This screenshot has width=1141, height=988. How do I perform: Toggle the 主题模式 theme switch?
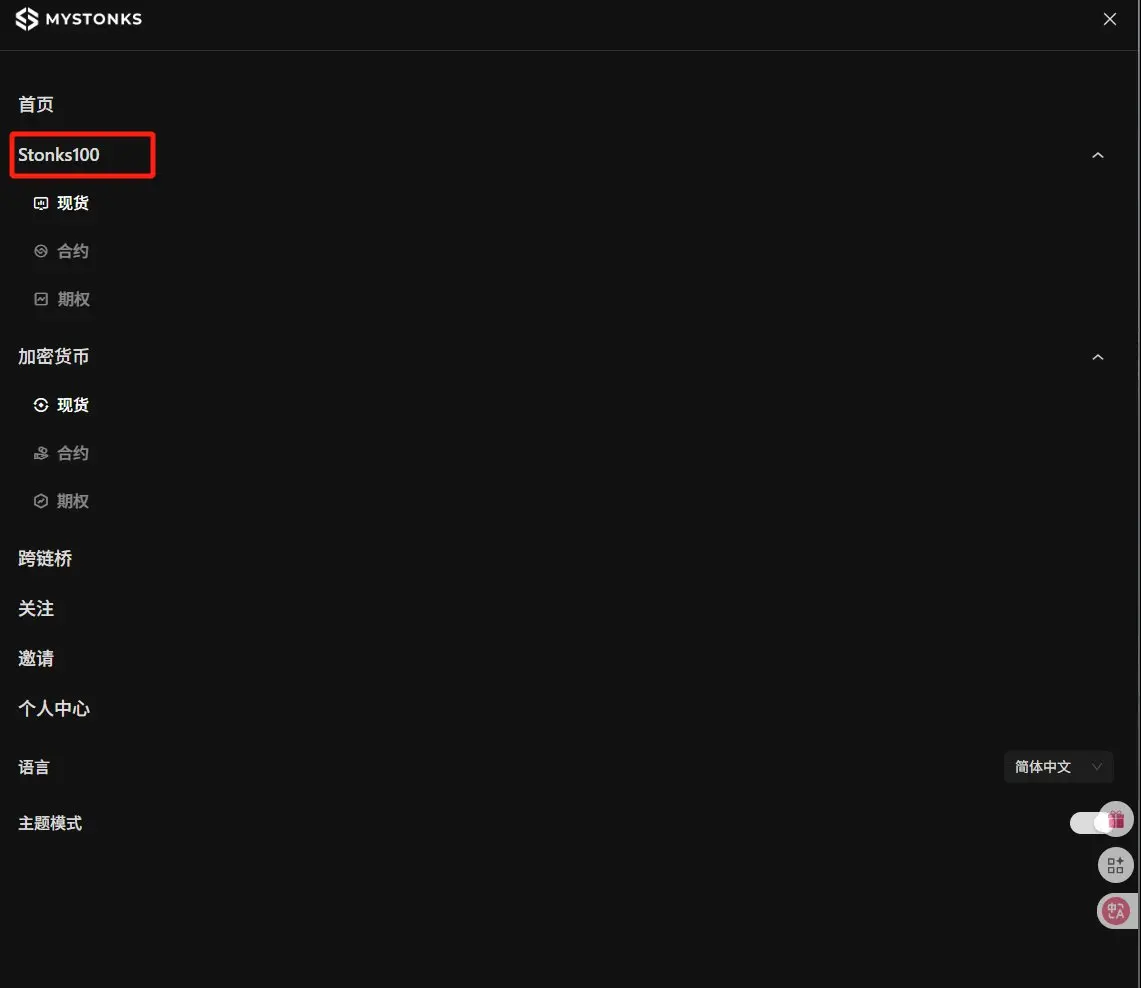click(x=1089, y=823)
